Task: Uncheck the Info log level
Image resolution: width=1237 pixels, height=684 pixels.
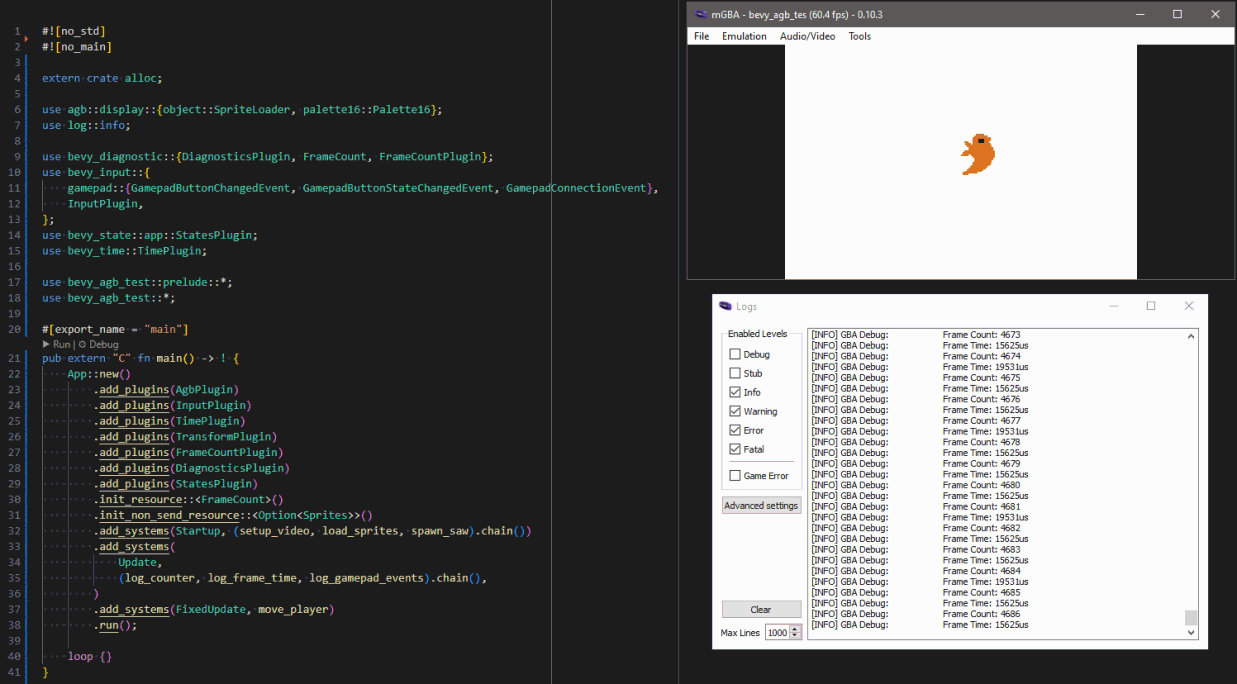Action: pos(736,392)
